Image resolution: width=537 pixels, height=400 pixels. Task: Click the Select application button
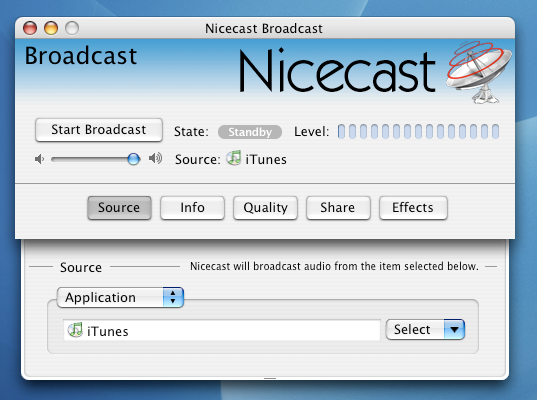coord(425,329)
